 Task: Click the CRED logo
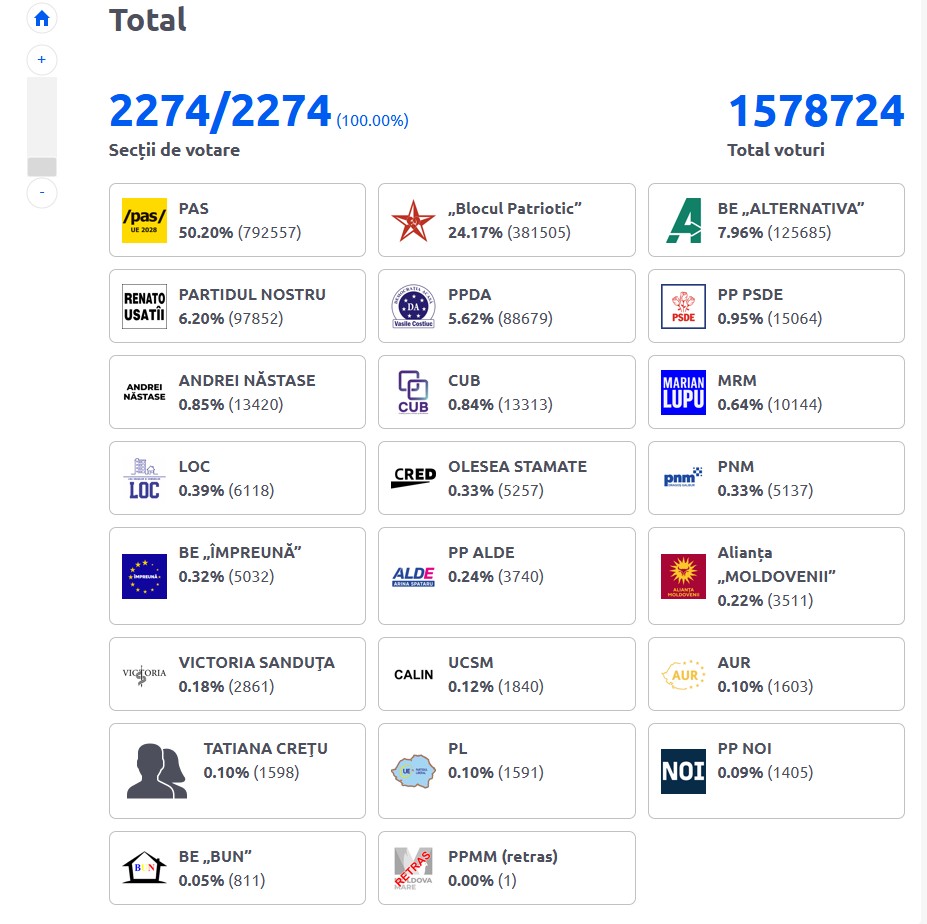point(413,478)
